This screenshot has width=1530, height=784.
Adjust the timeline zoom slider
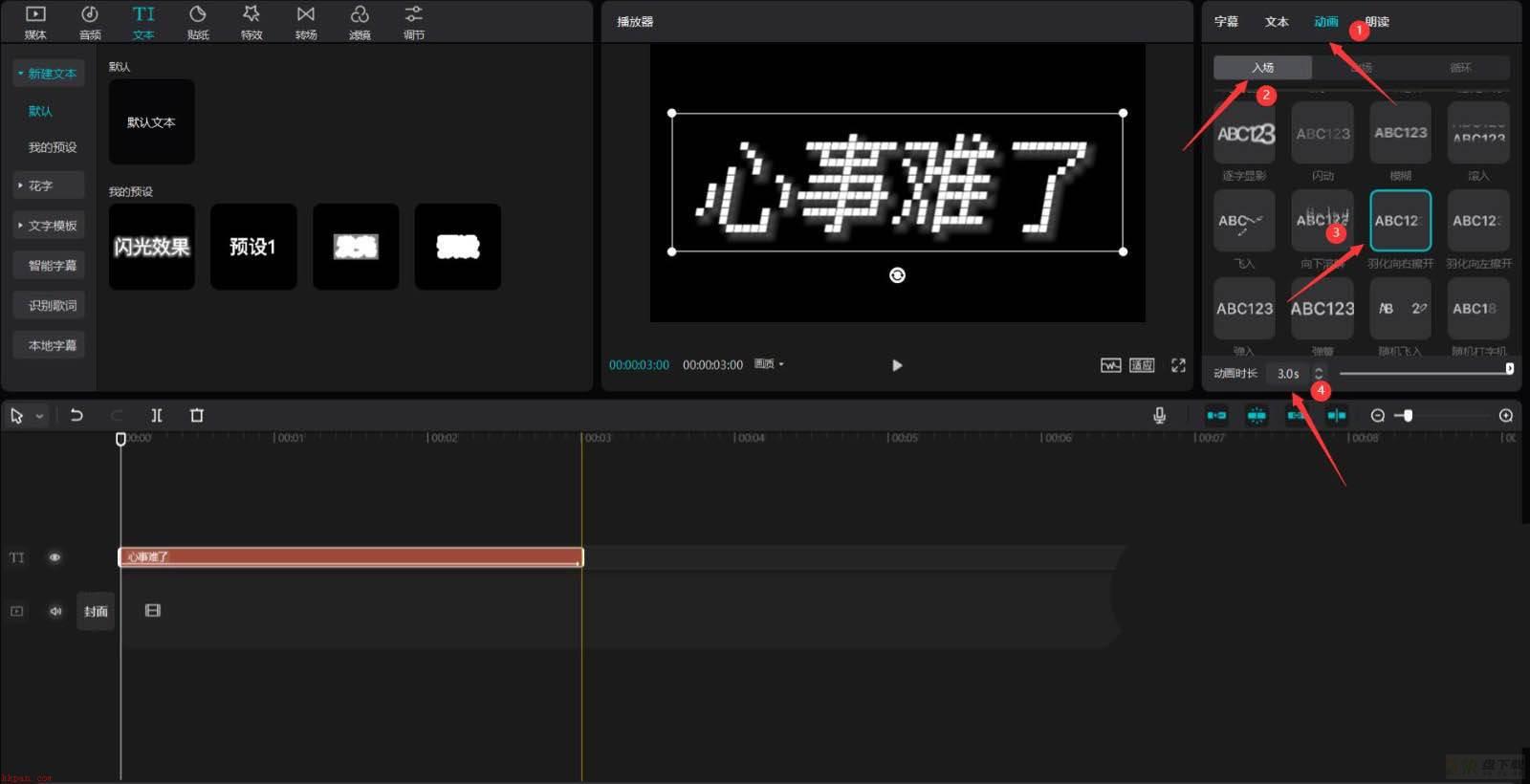[x=1408, y=415]
